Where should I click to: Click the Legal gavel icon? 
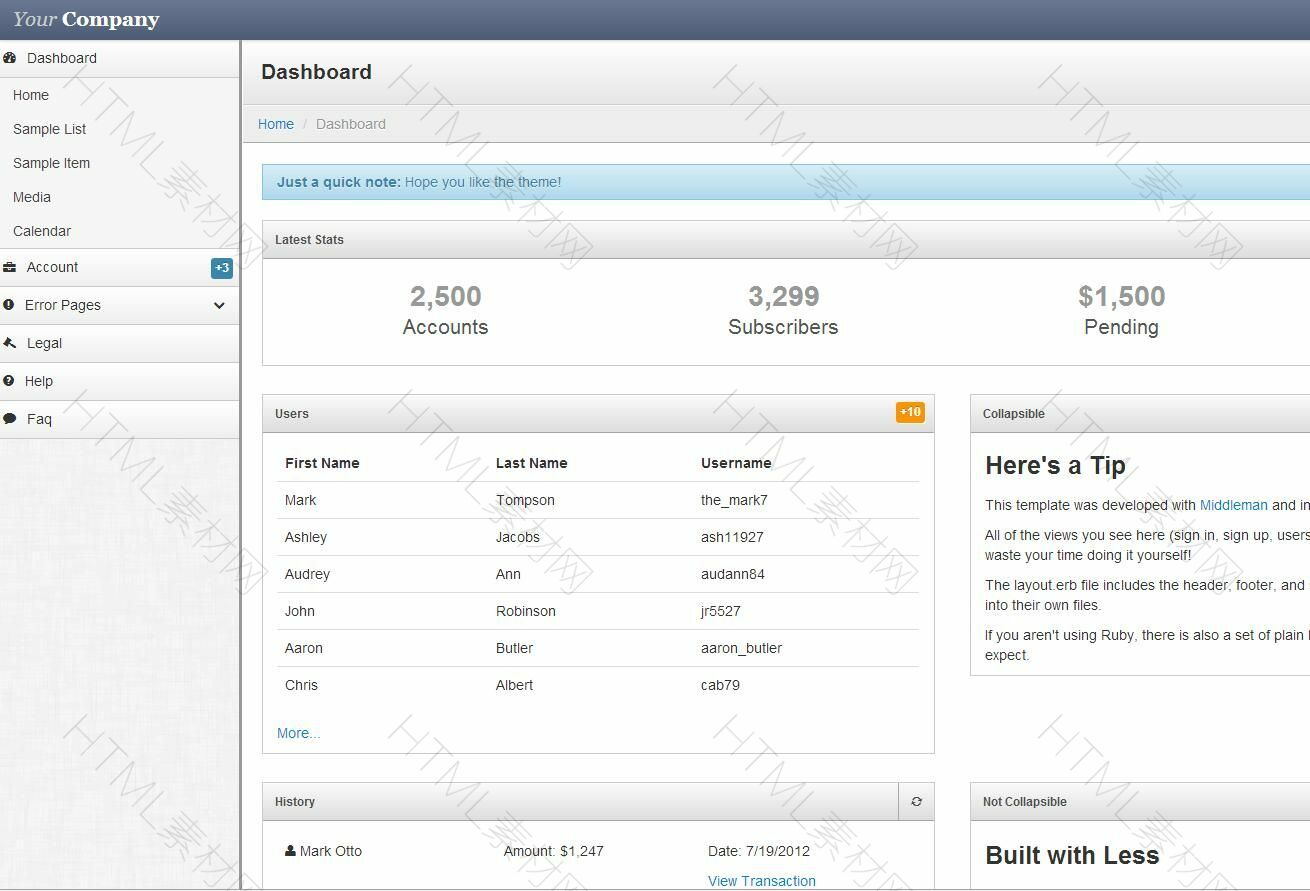(10, 343)
